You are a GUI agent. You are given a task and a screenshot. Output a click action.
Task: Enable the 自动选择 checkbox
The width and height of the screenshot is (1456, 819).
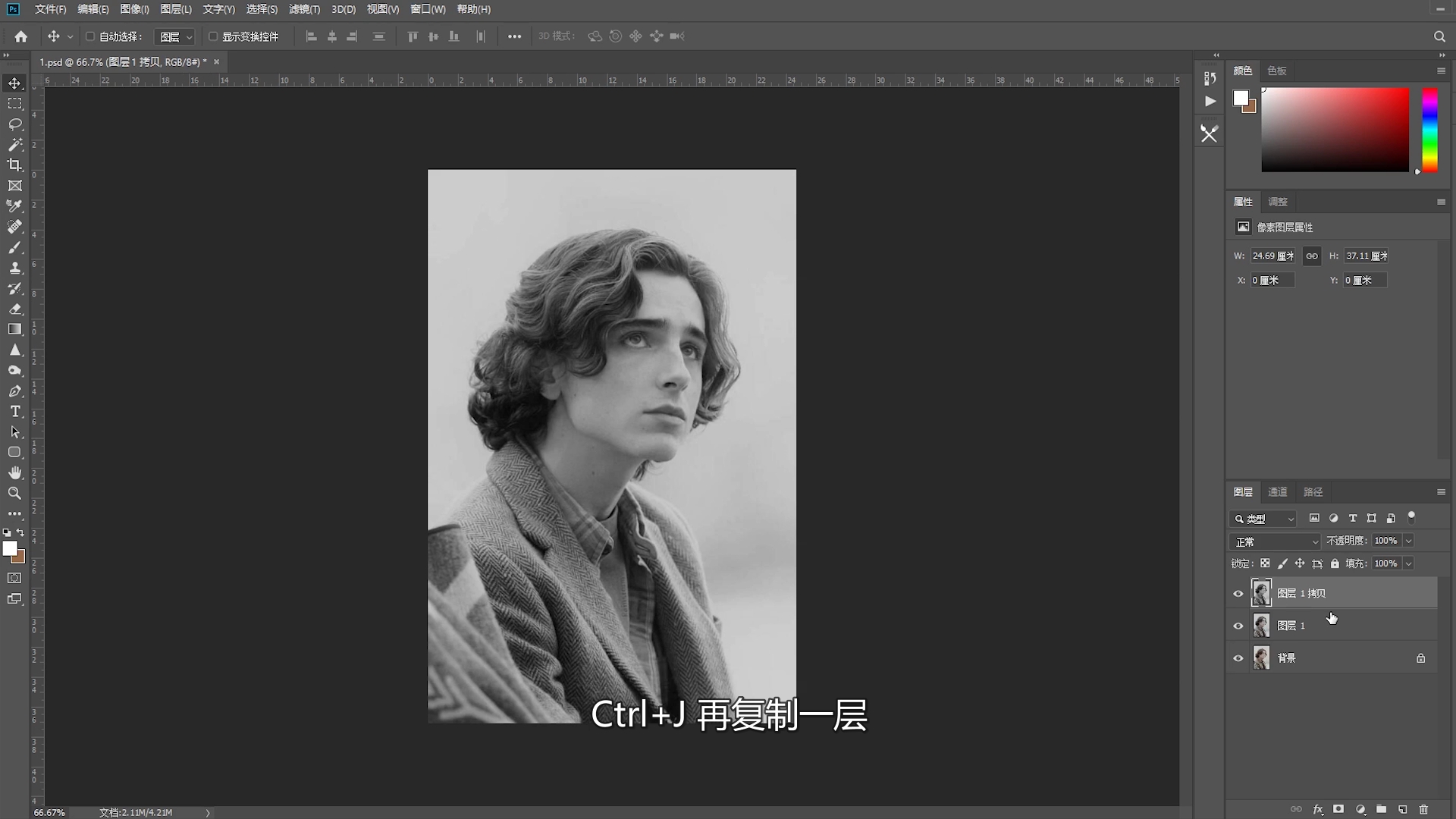coord(90,36)
